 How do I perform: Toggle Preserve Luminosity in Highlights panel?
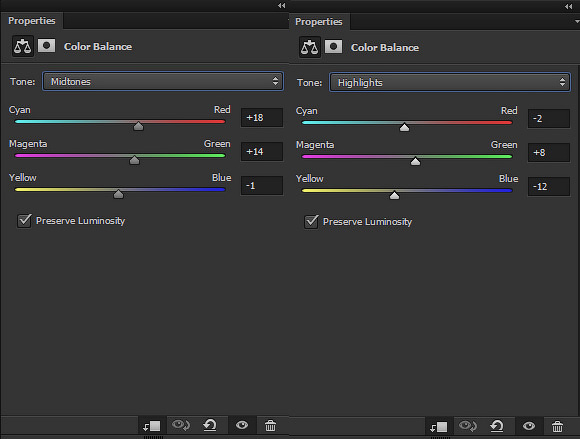[x=311, y=222]
